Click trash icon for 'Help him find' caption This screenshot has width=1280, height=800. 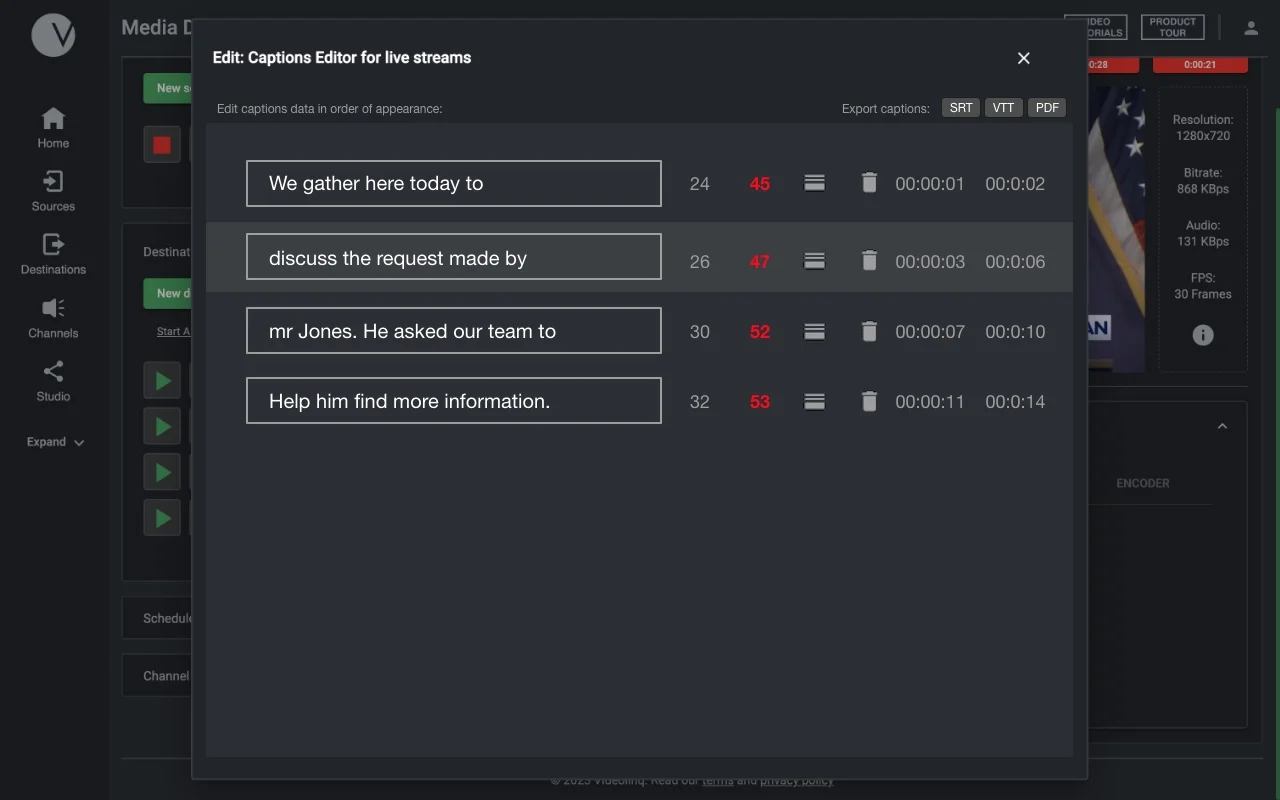coord(869,401)
